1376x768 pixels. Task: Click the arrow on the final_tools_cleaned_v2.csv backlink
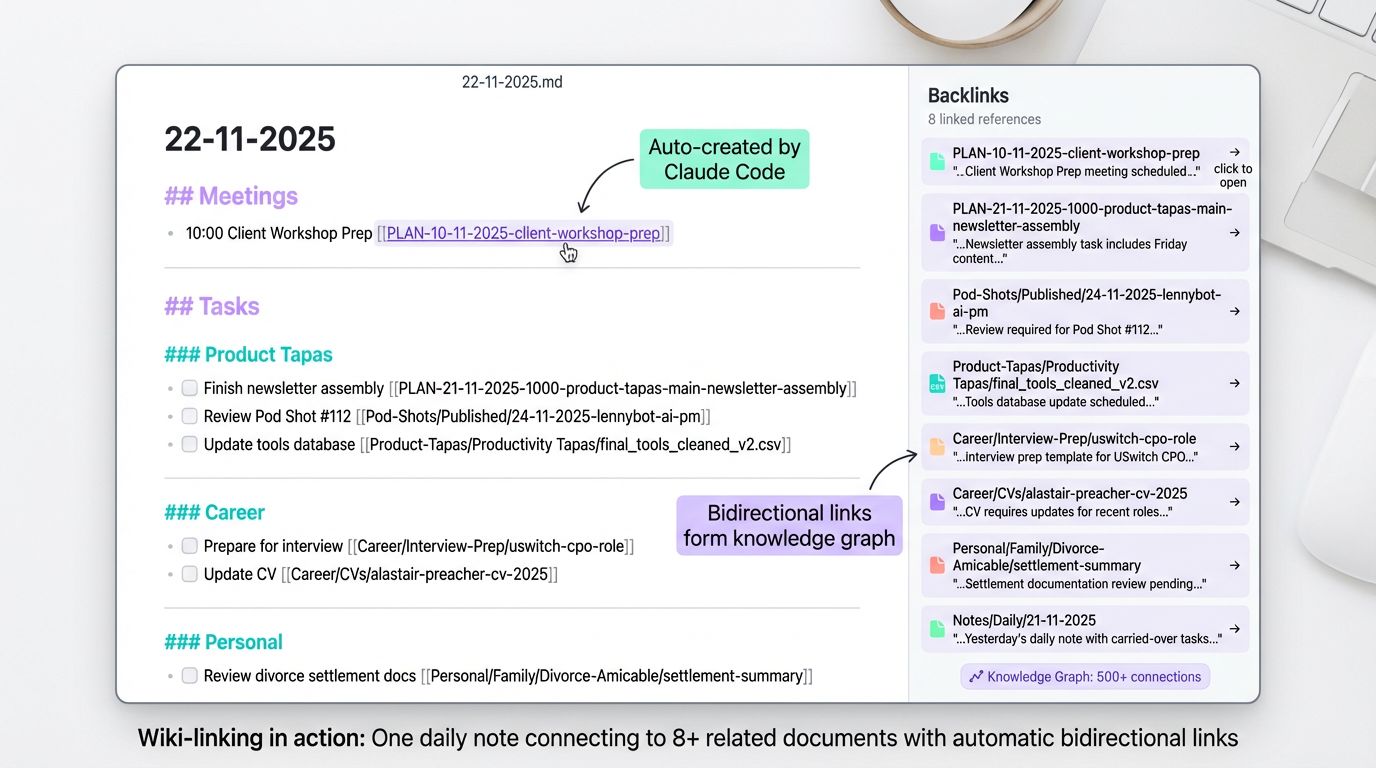click(1234, 383)
